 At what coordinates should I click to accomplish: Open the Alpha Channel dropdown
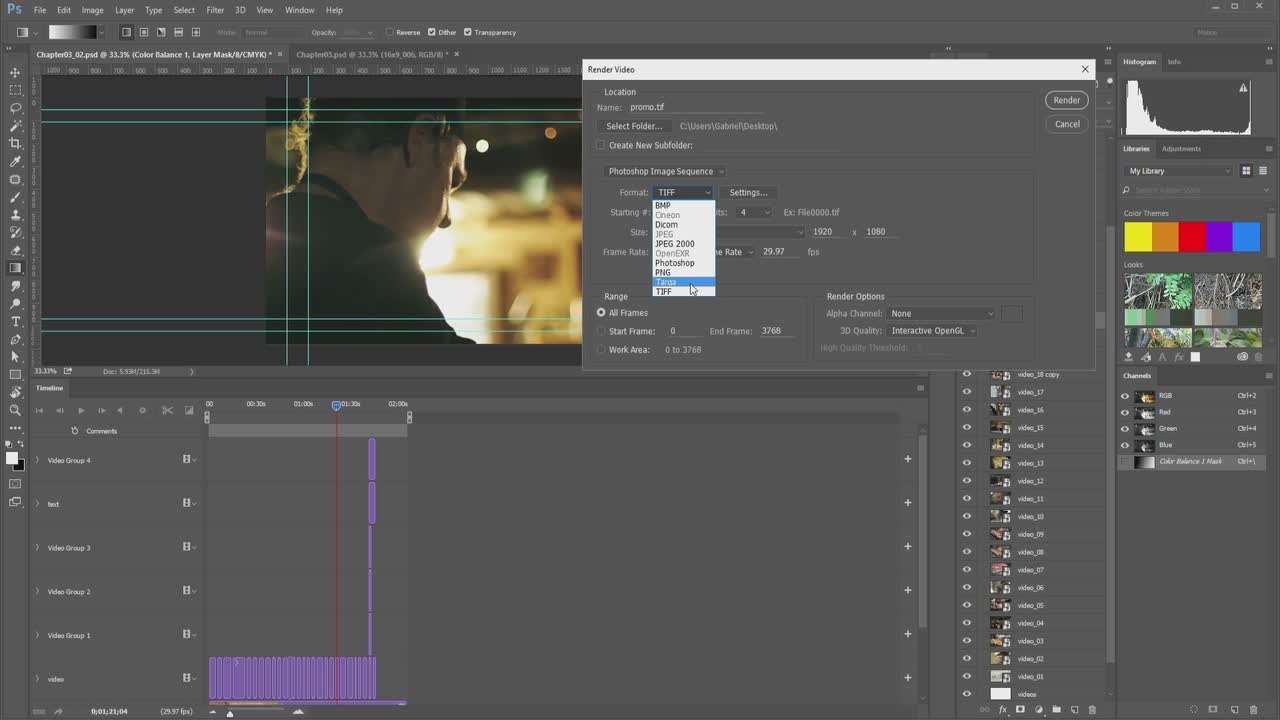click(941, 313)
